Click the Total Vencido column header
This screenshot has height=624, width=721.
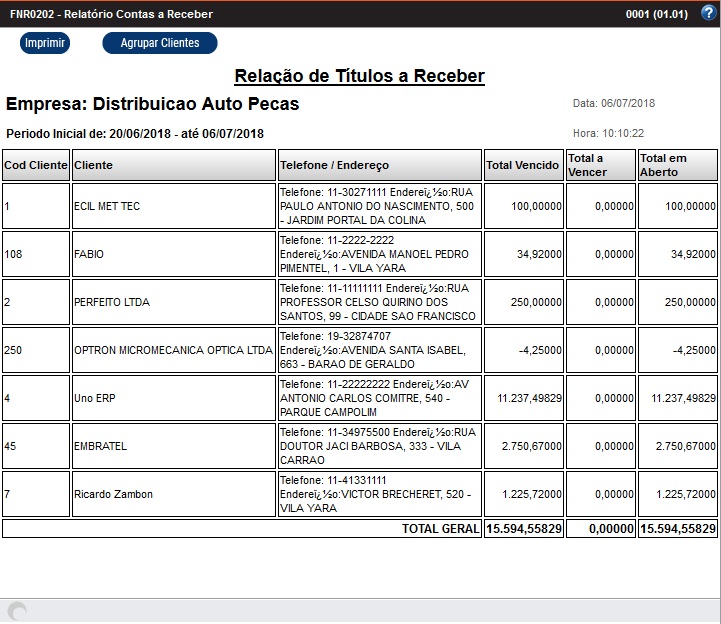(523, 165)
